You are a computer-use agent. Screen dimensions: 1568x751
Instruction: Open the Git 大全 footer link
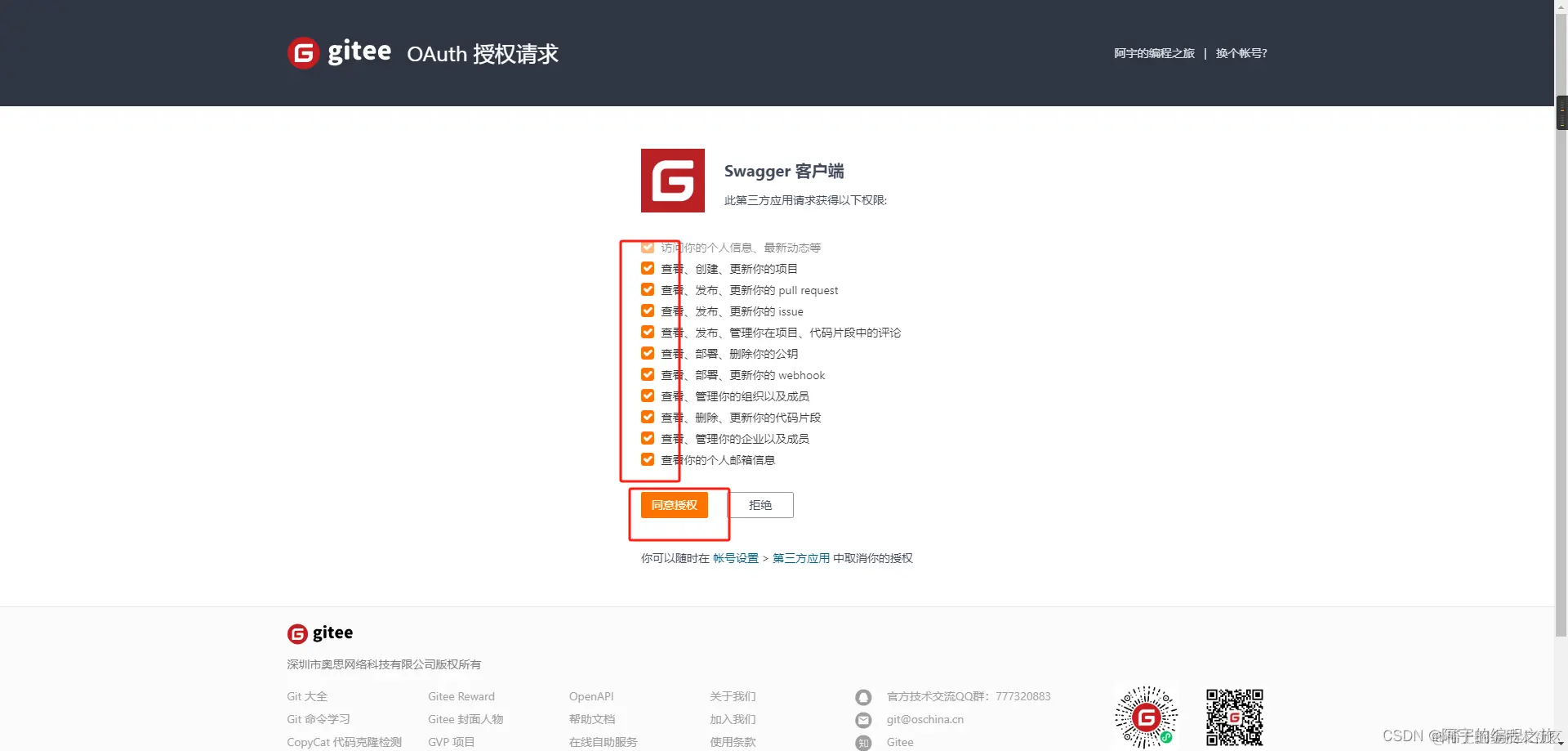[307, 696]
